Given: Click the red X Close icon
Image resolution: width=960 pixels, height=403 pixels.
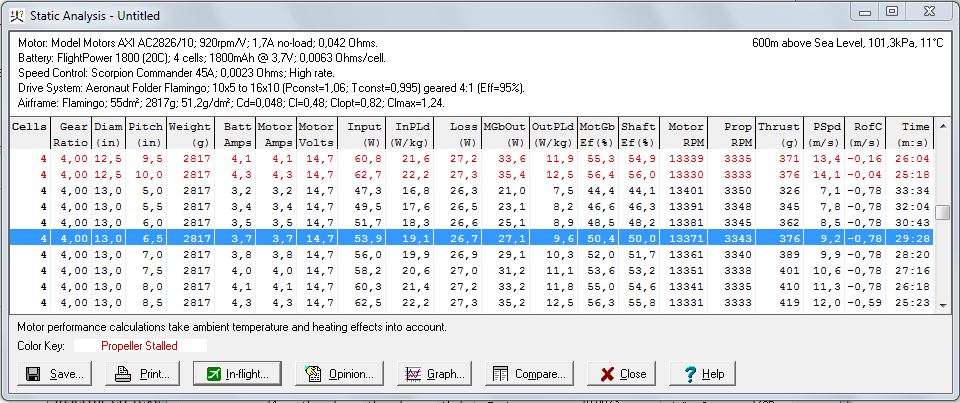Looking at the screenshot, I should pos(605,374).
